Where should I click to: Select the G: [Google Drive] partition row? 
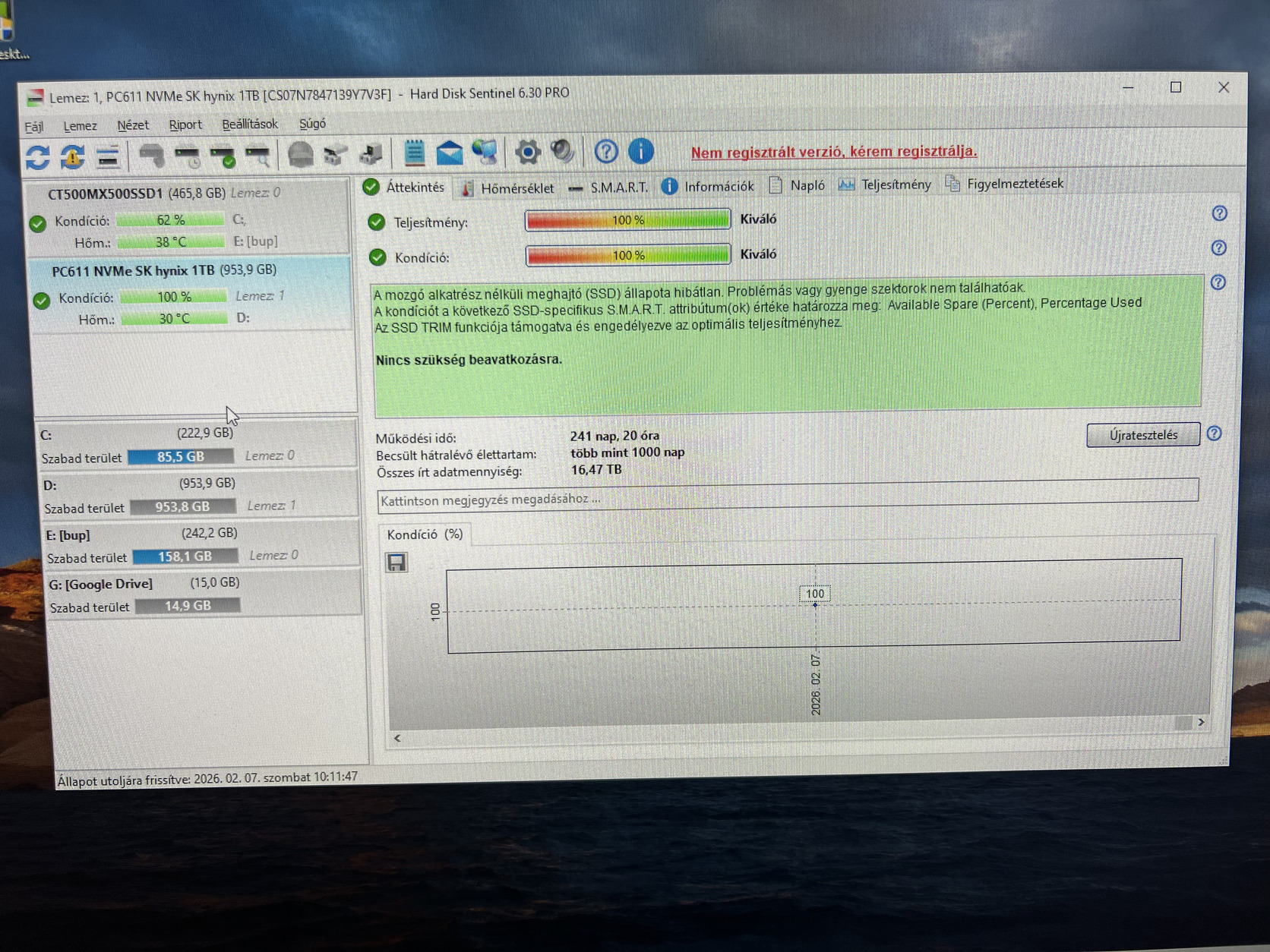[205, 594]
